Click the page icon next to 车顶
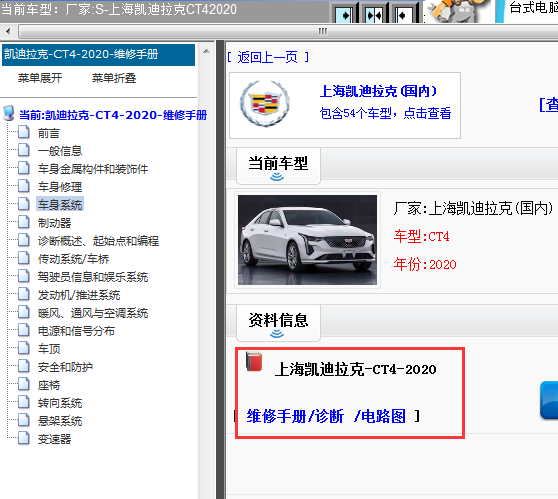This screenshot has width=558, height=499. coord(24,348)
